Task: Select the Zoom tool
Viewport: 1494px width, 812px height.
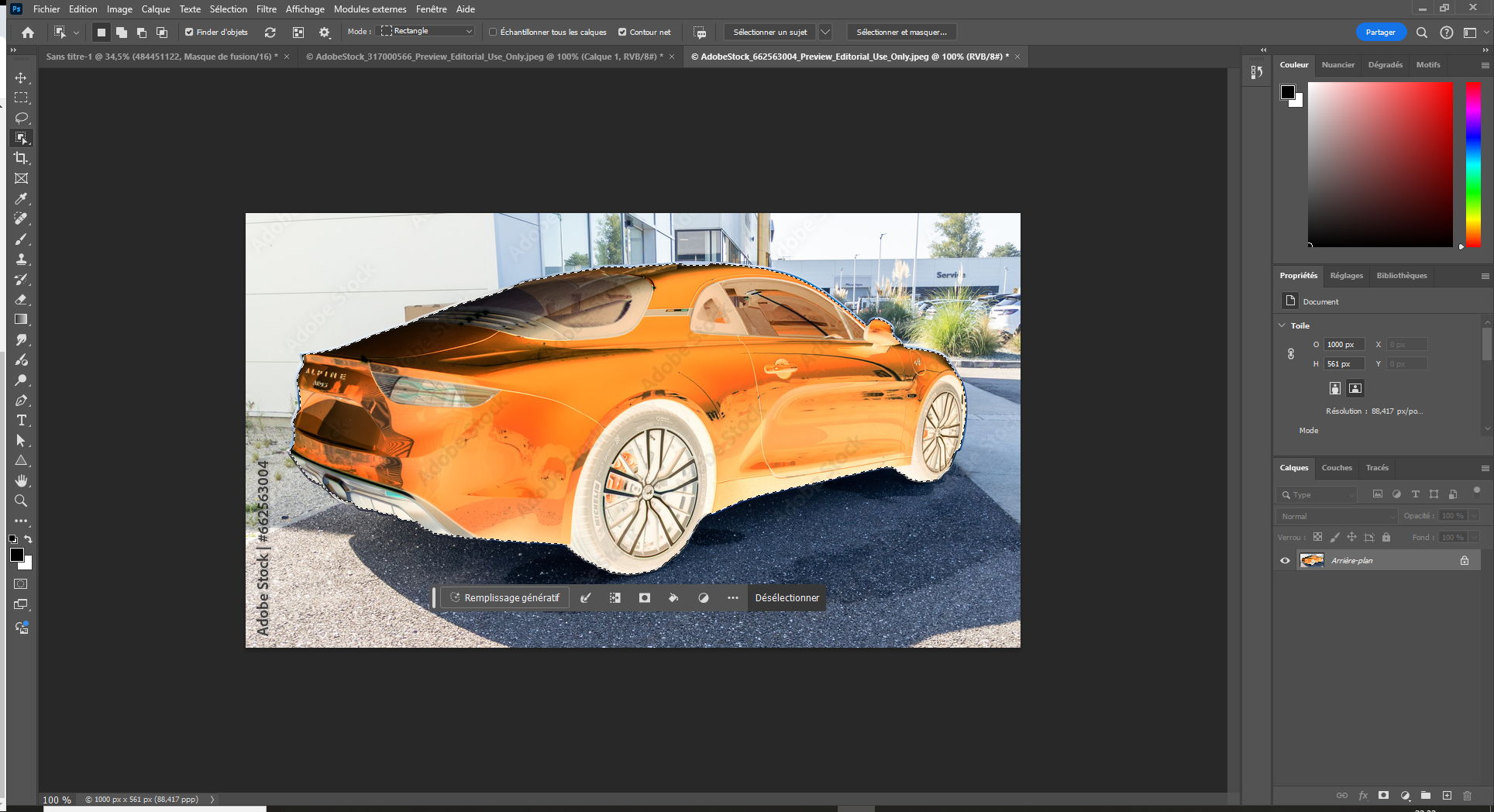Action: click(x=21, y=501)
